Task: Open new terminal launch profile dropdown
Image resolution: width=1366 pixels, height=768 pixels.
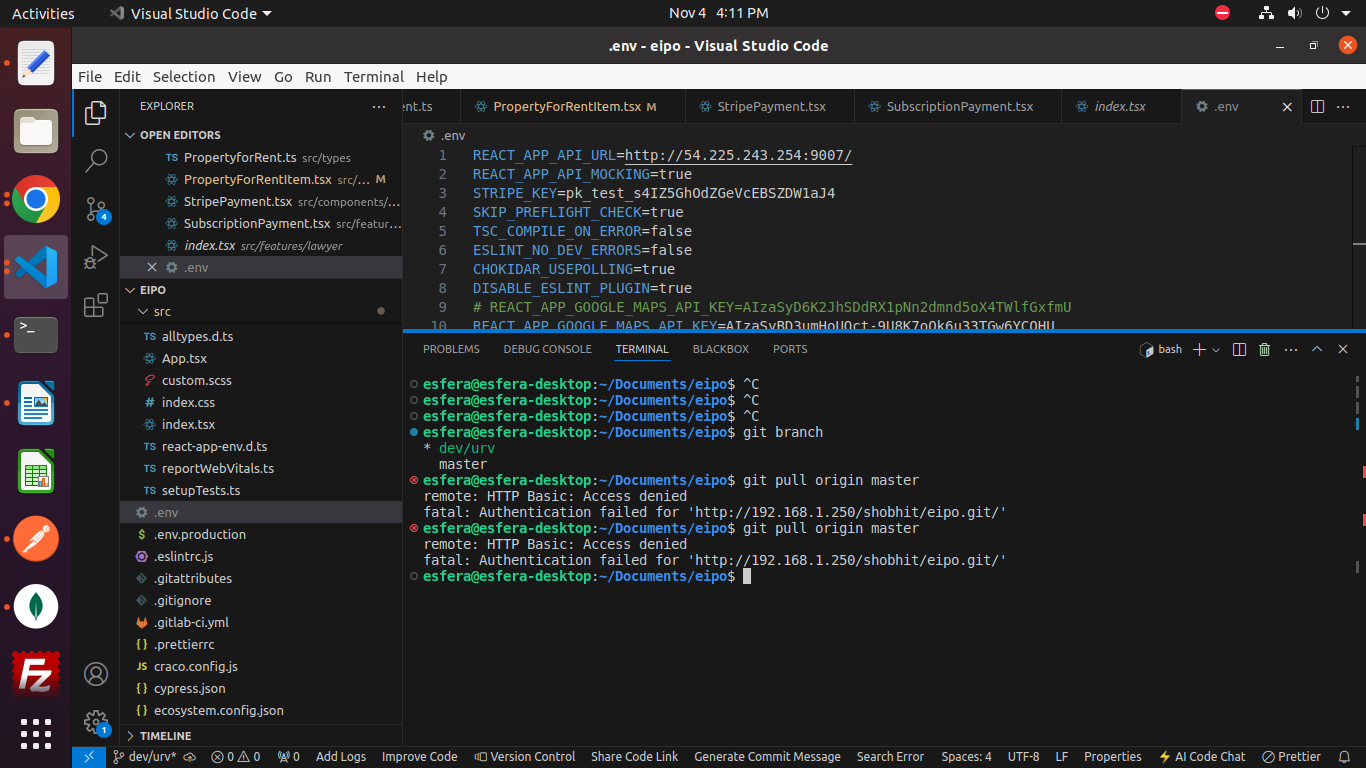Action: click(x=1216, y=350)
